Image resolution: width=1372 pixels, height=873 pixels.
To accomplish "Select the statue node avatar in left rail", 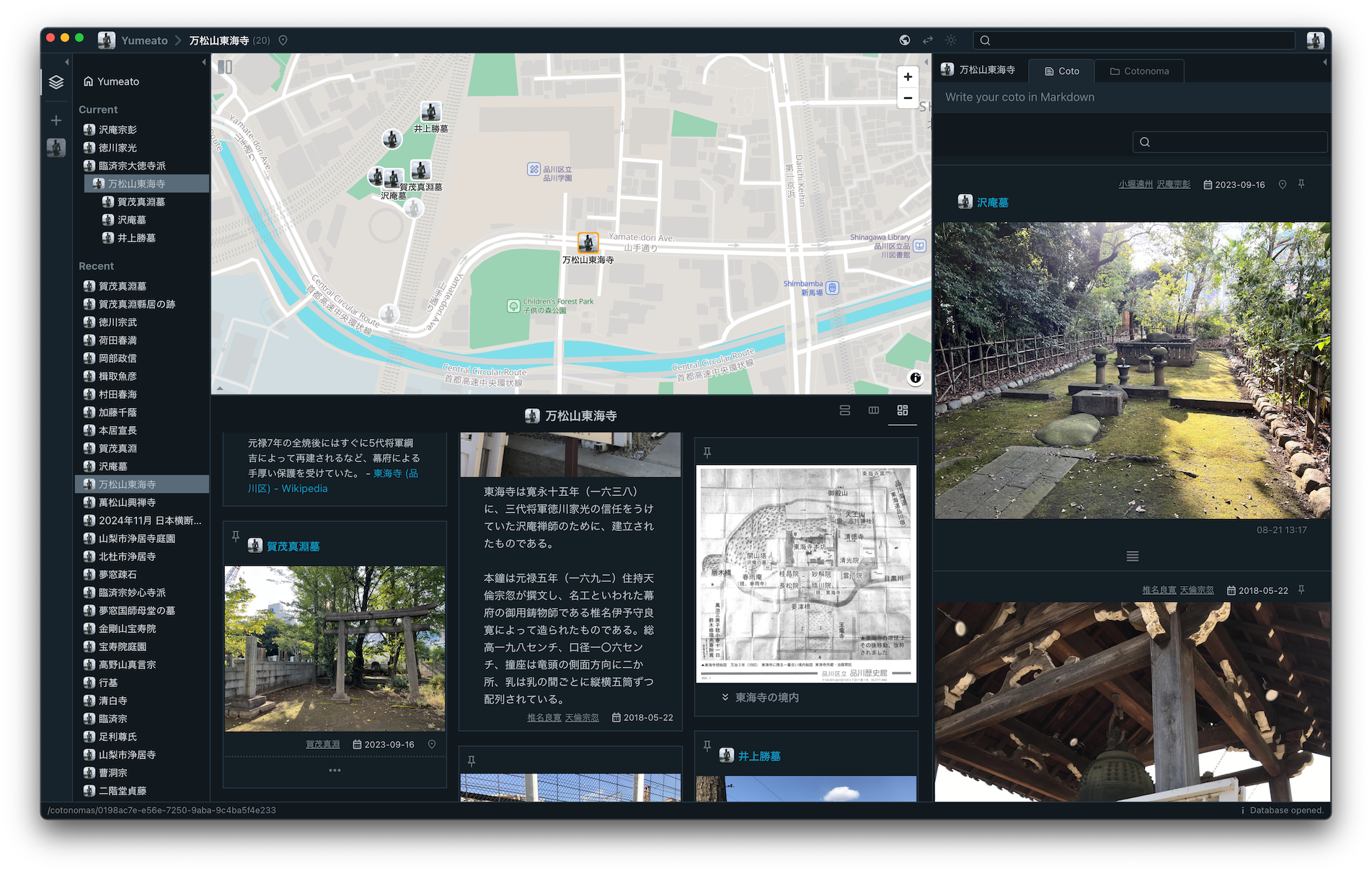I will point(56,148).
